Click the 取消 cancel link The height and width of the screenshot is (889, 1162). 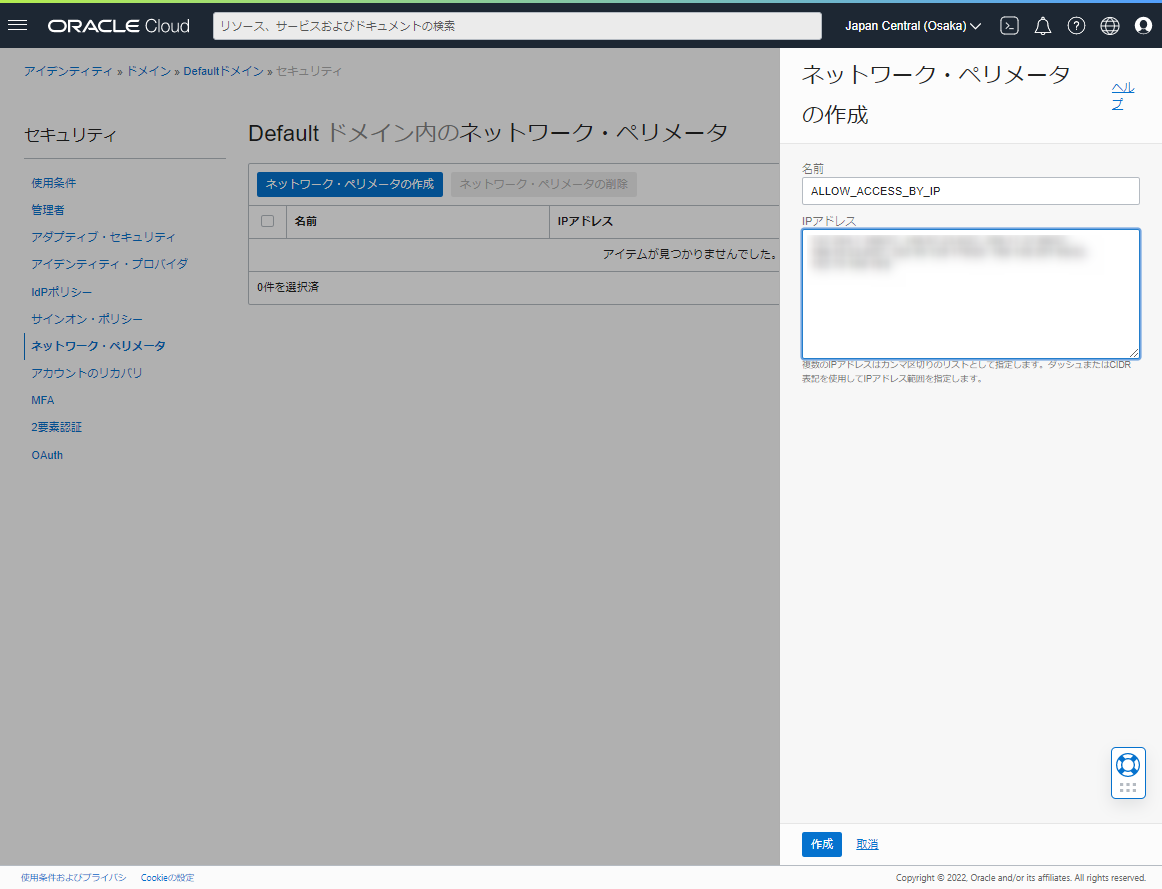click(867, 845)
